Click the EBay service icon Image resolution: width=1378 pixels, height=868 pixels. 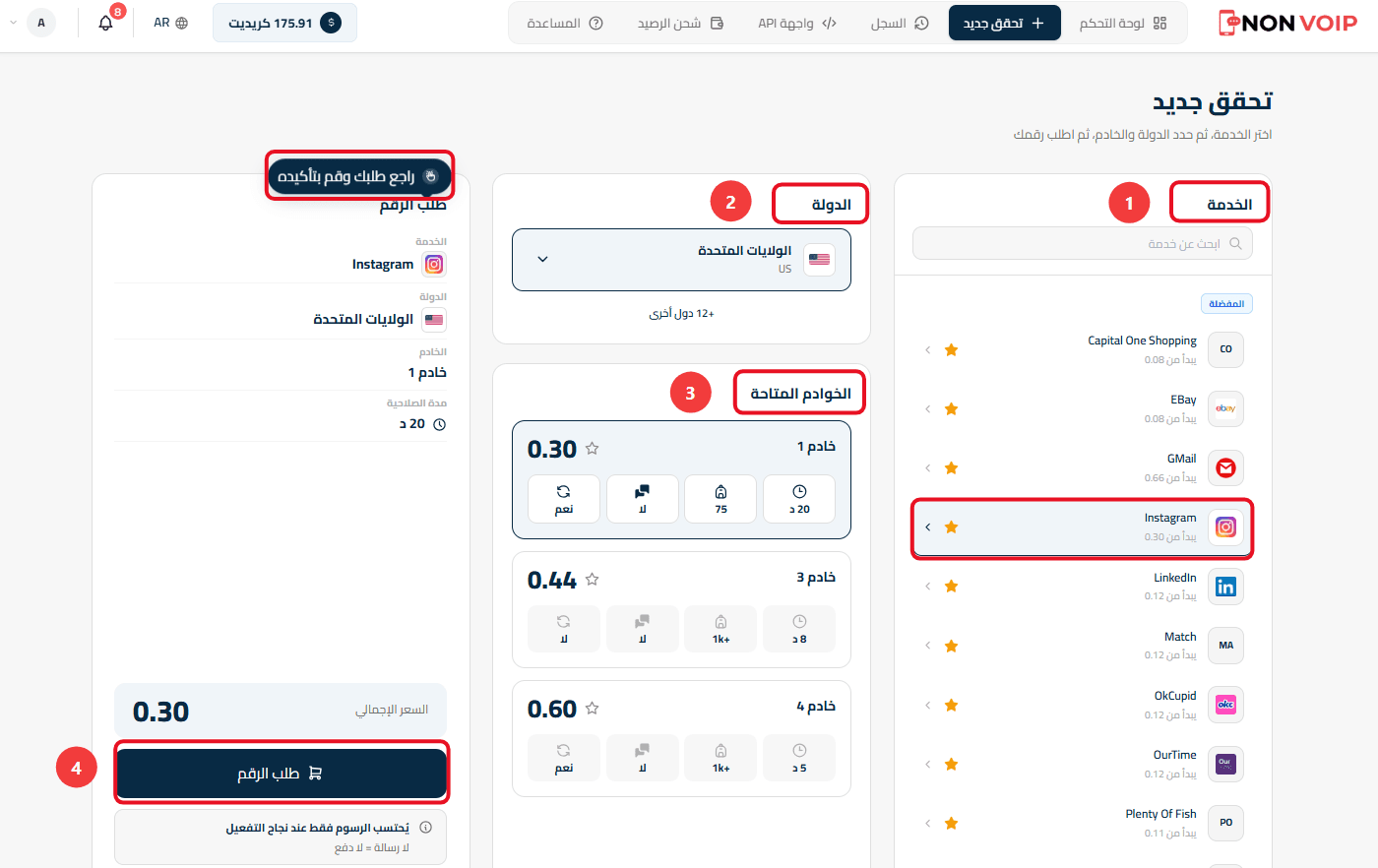(x=1225, y=408)
